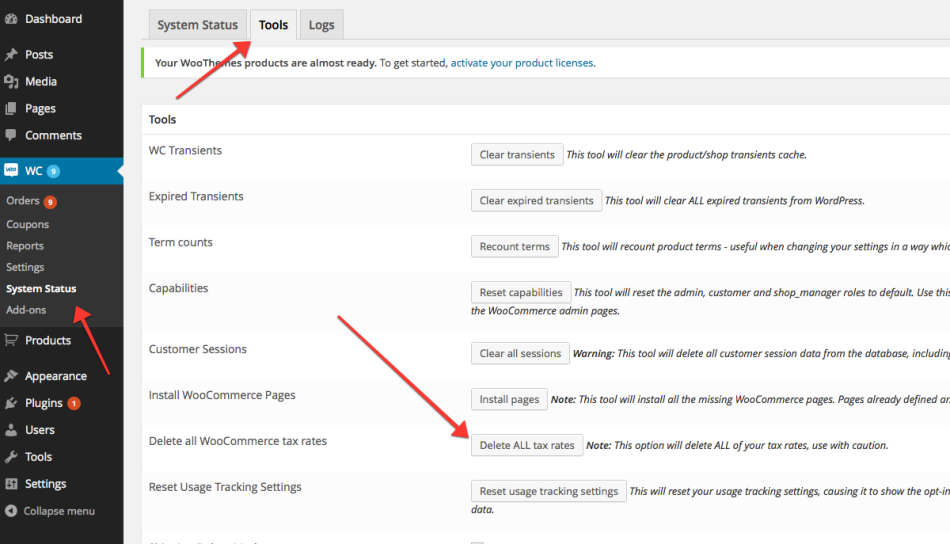The height and width of the screenshot is (544, 950).
Task: Click the Plugins plug icon
Action: click(11, 403)
